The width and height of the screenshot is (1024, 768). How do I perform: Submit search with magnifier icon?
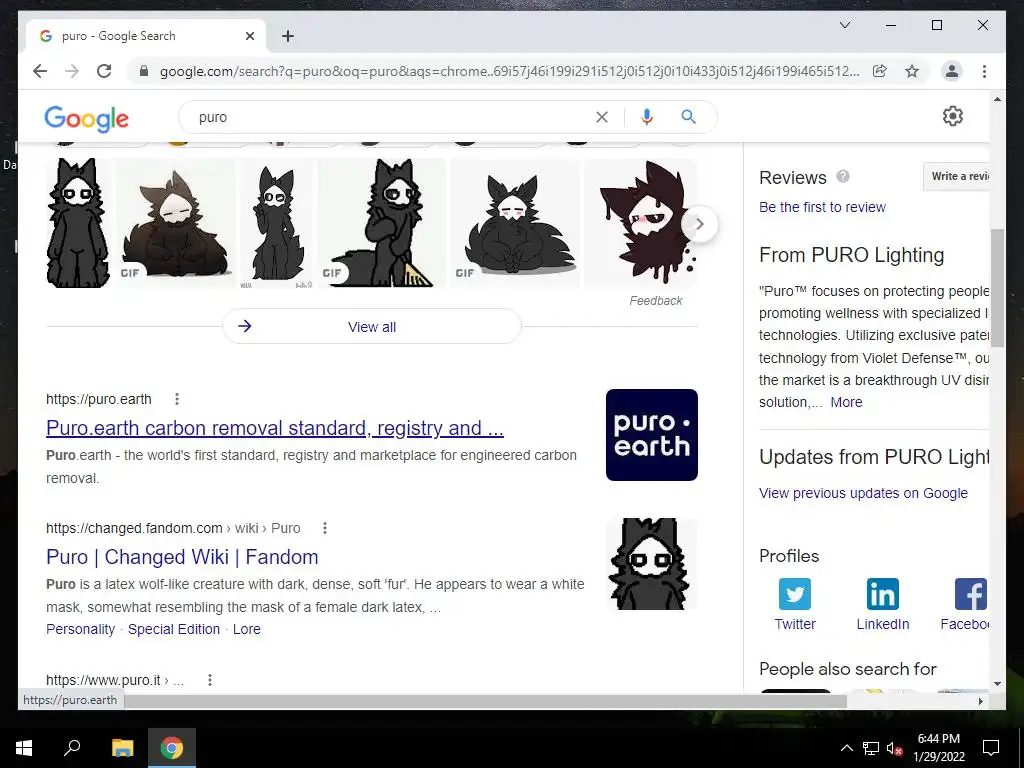(688, 117)
